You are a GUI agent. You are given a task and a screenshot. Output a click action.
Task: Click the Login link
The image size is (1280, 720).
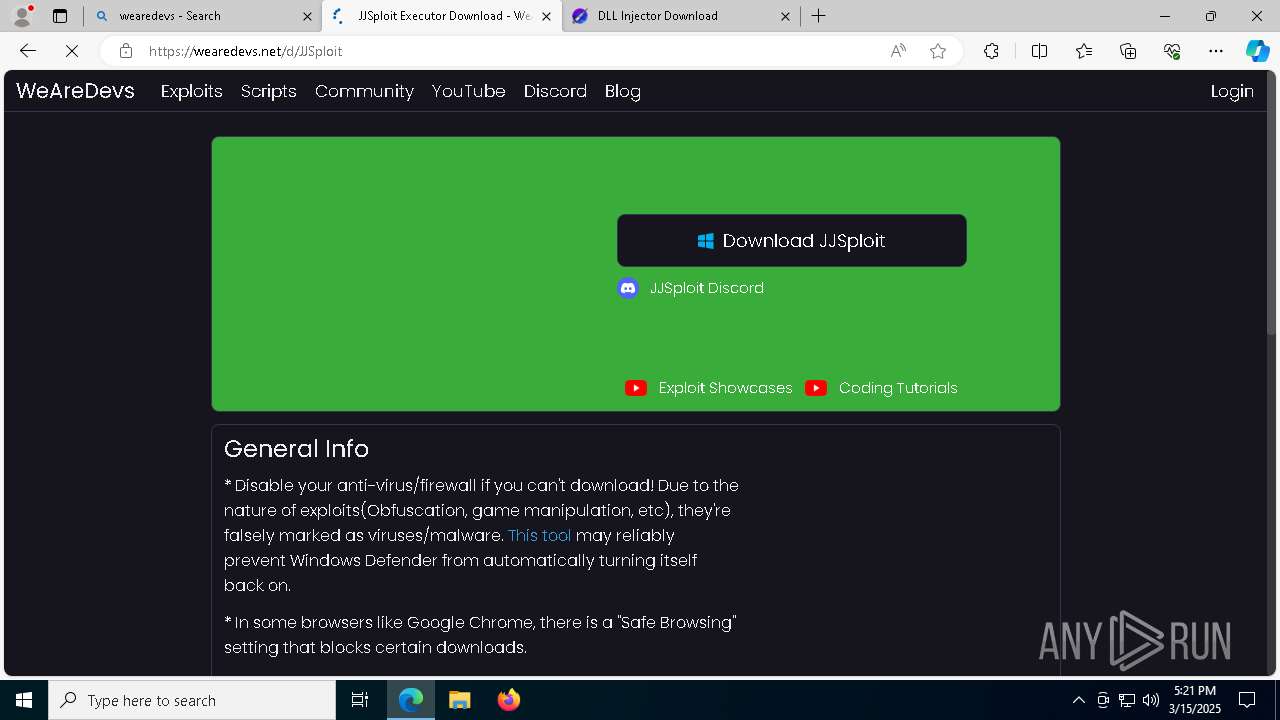[1232, 91]
